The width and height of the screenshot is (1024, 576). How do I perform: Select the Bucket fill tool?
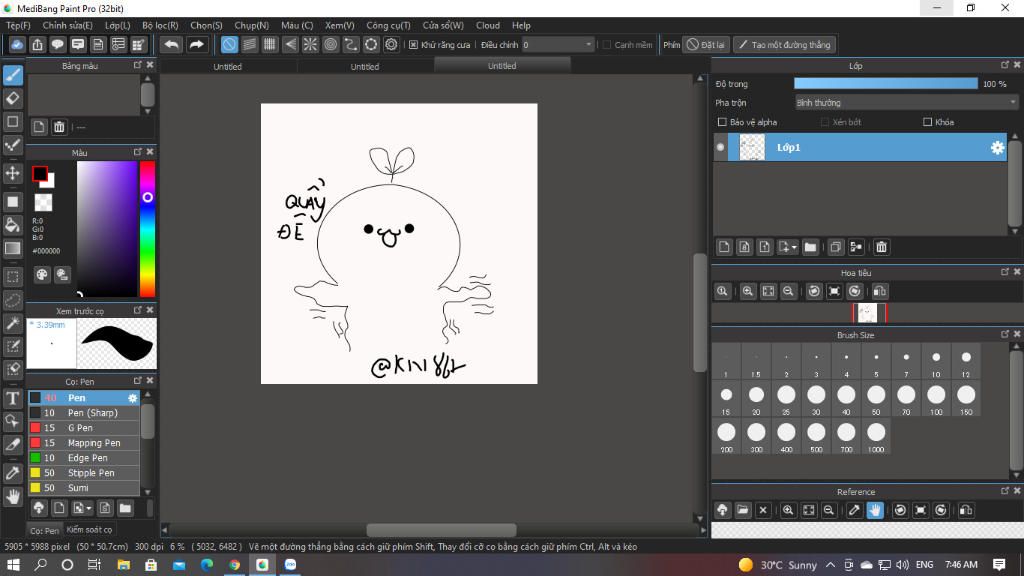[x=13, y=225]
